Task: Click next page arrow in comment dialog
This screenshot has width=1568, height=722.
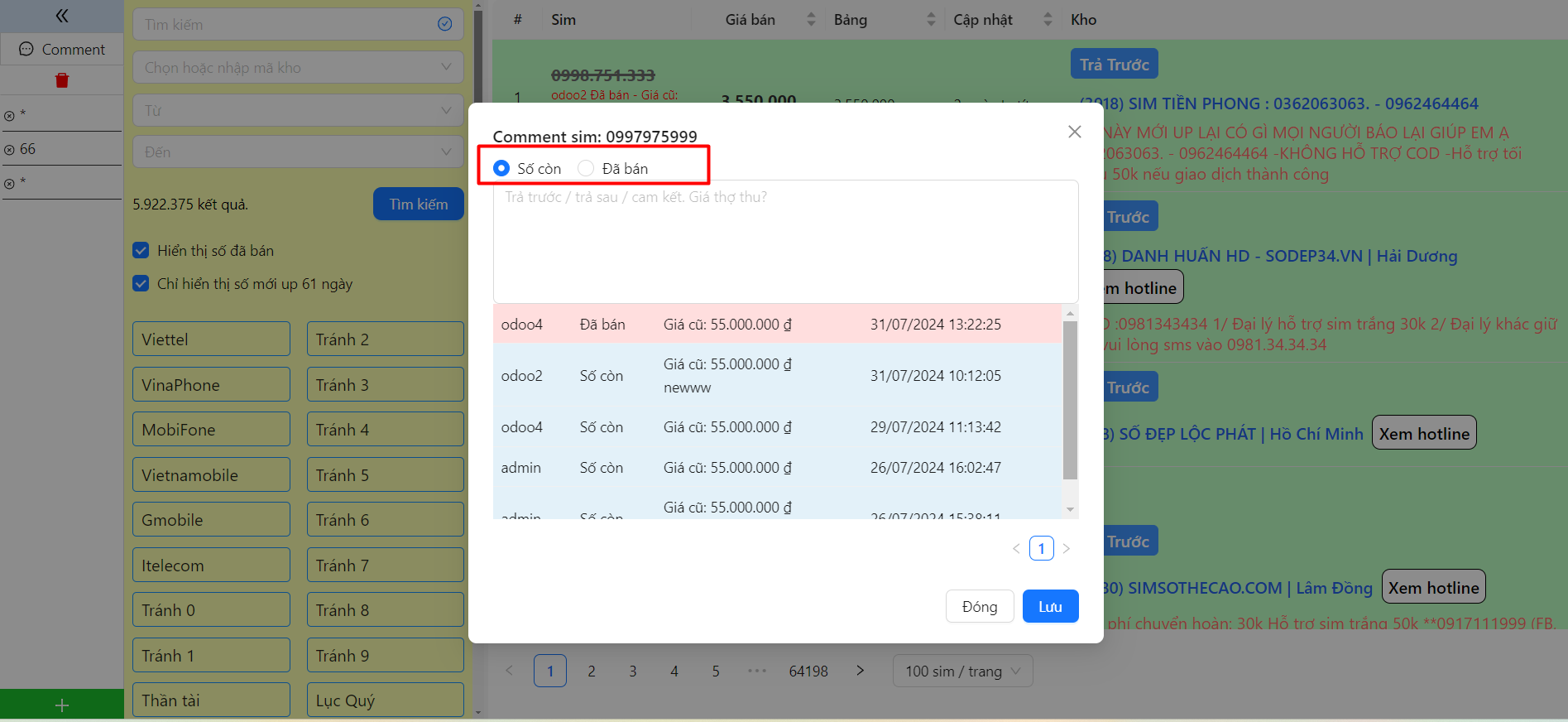Action: coord(1066,548)
